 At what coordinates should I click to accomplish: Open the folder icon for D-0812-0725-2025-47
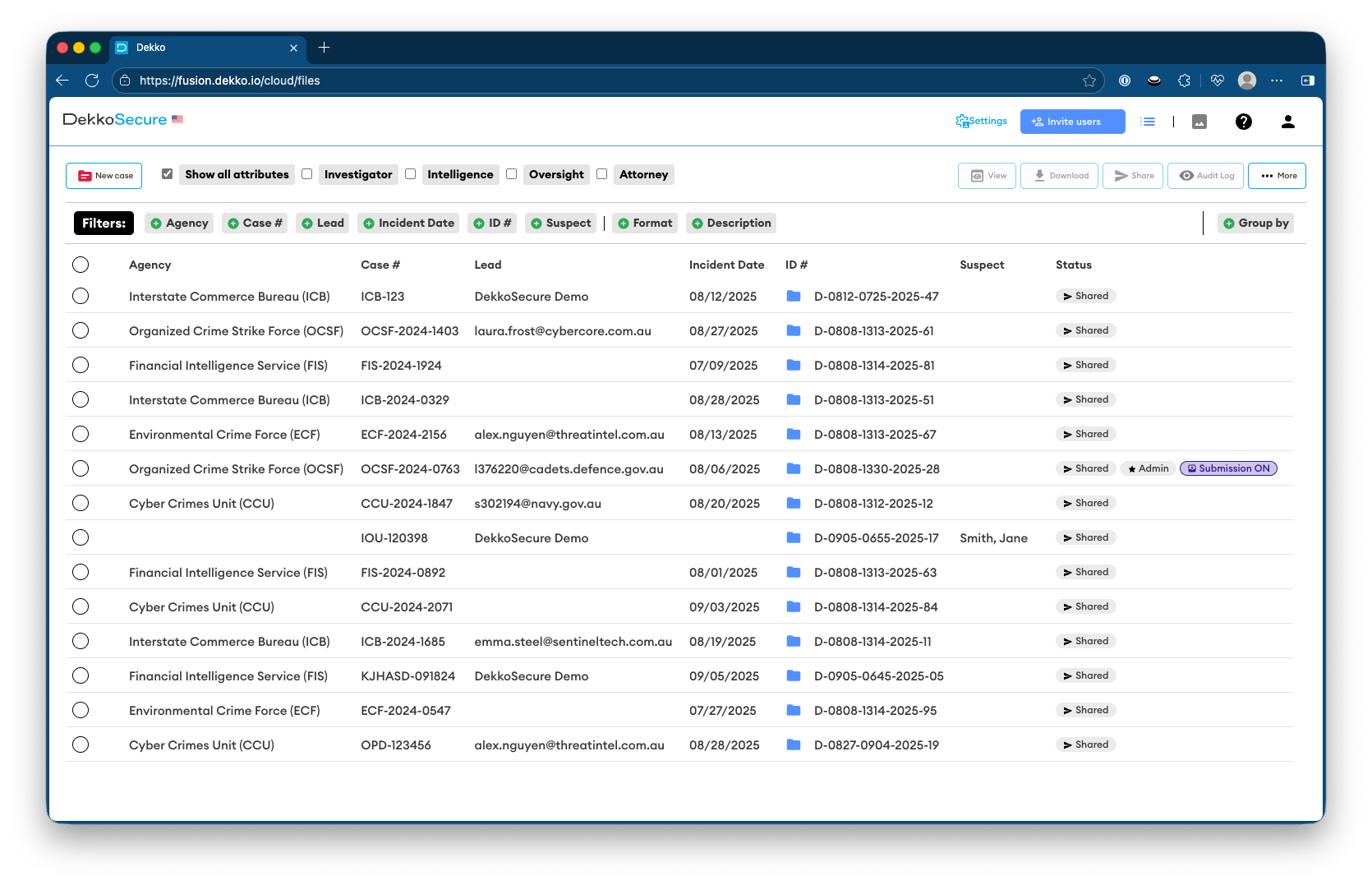click(794, 296)
